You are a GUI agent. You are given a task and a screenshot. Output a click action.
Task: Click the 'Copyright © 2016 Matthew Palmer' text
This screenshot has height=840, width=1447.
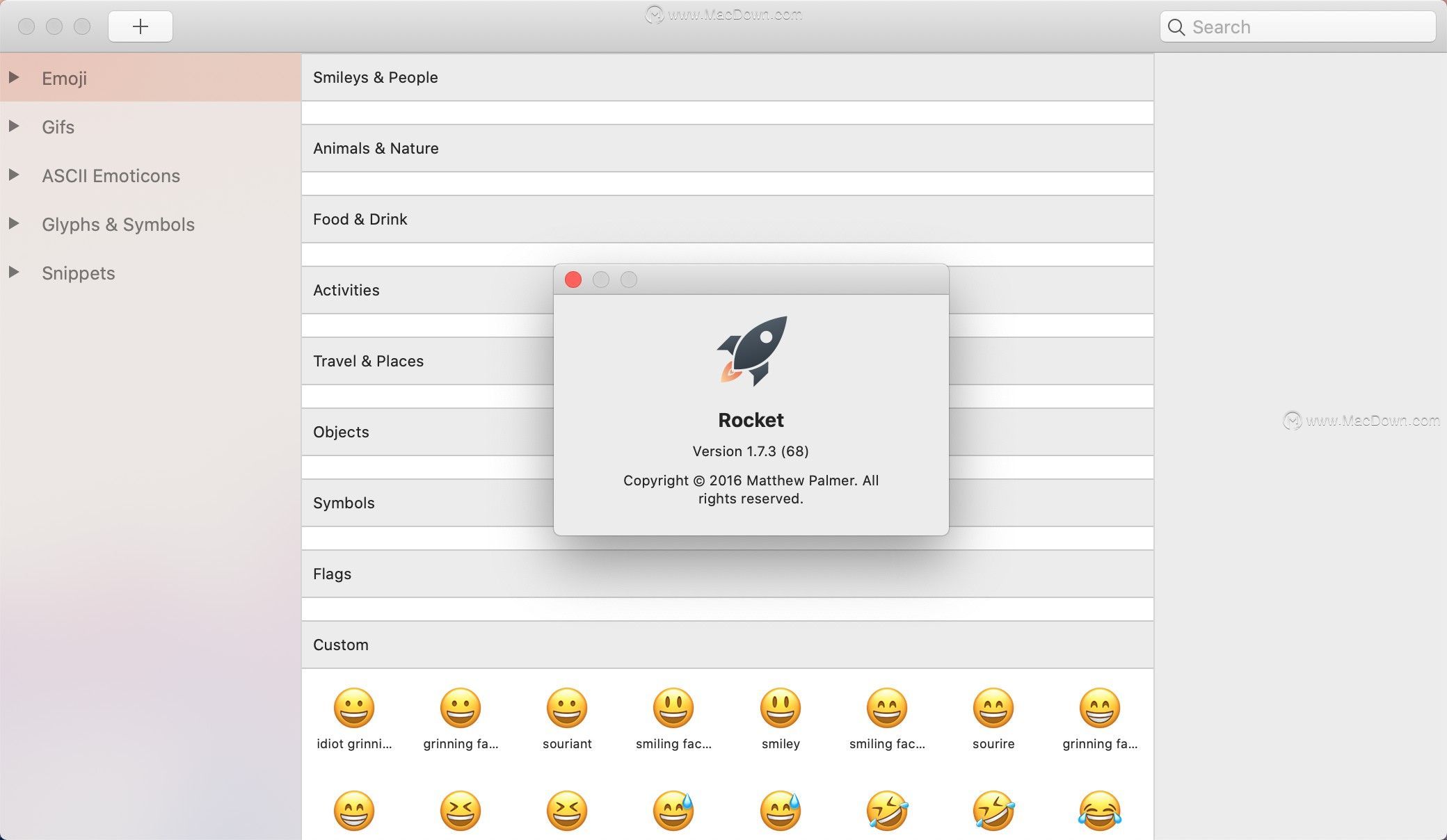739,480
